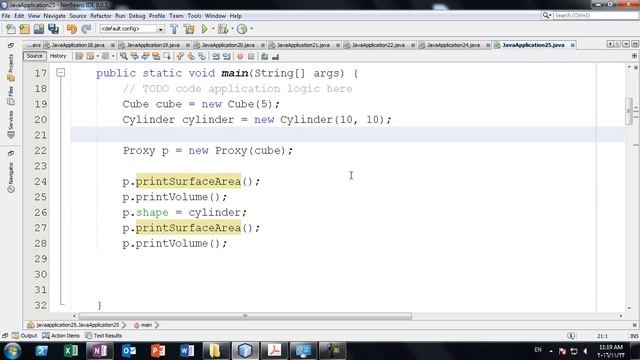Open the Navigator side panel
640x360 pixels.
pos(11,177)
